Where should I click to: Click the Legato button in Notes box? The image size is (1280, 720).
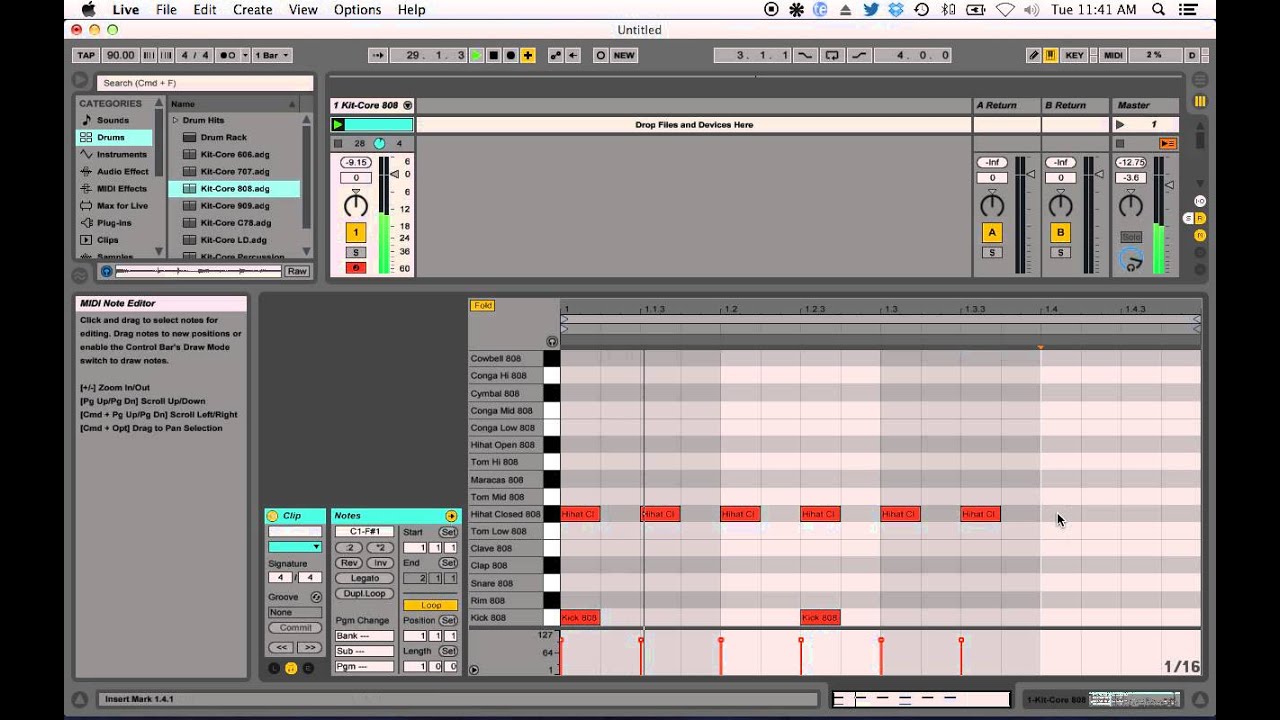click(365, 578)
